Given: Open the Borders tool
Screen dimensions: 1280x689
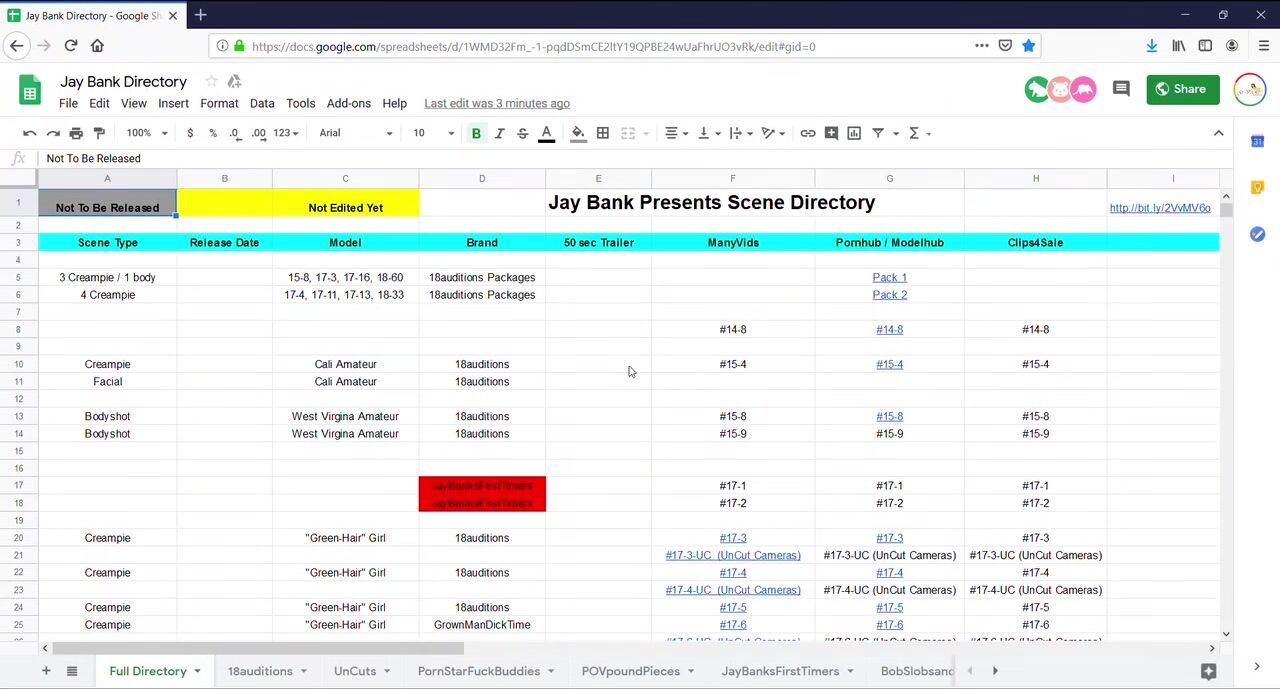Looking at the screenshot, I should (602, 133).
